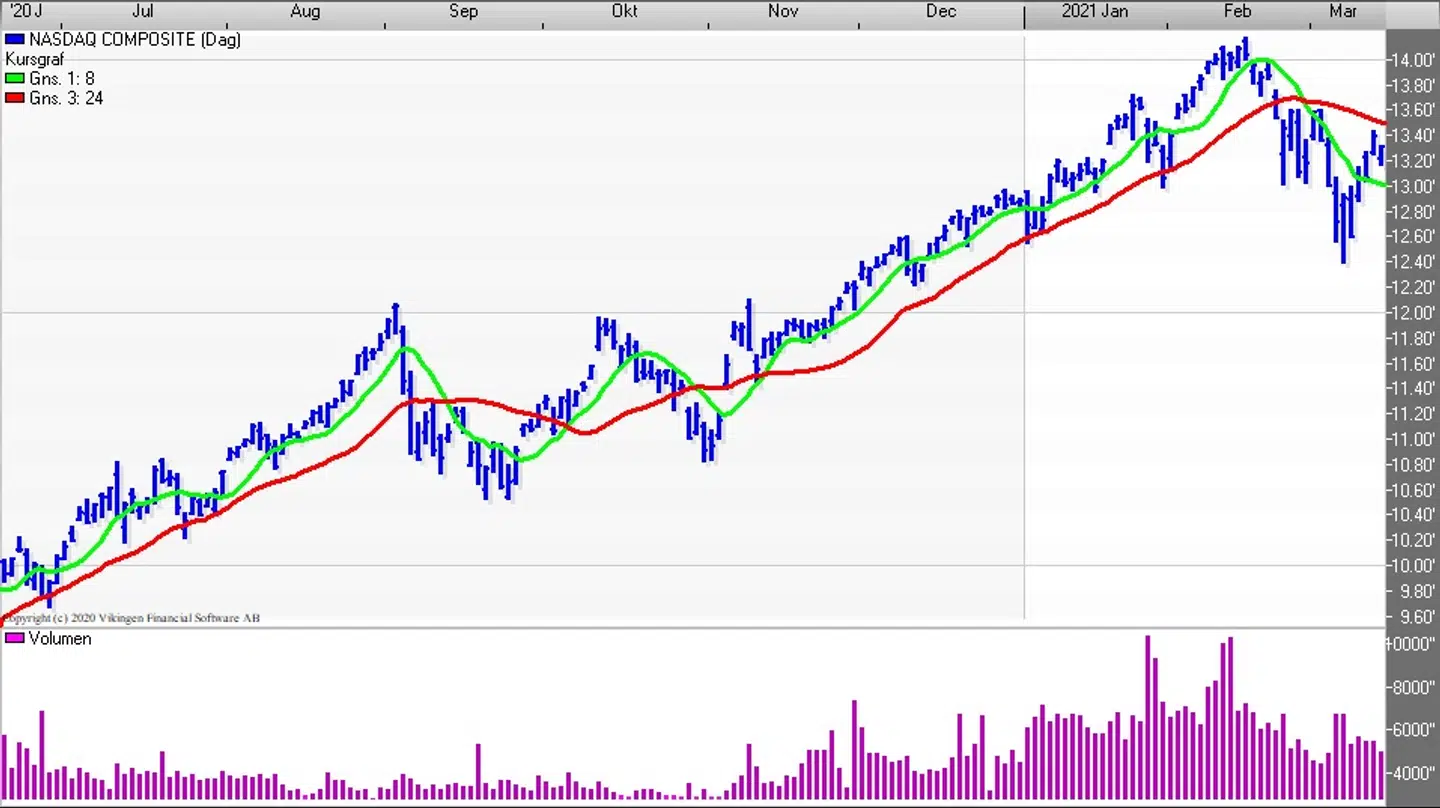
Task: Click the Vikingen Financial Software copyright text
Action: tap(131, 618)
